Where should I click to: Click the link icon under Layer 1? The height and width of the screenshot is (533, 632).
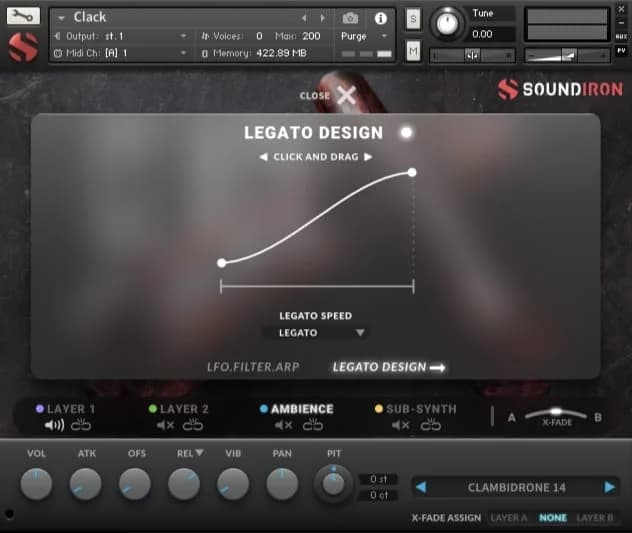81,425
